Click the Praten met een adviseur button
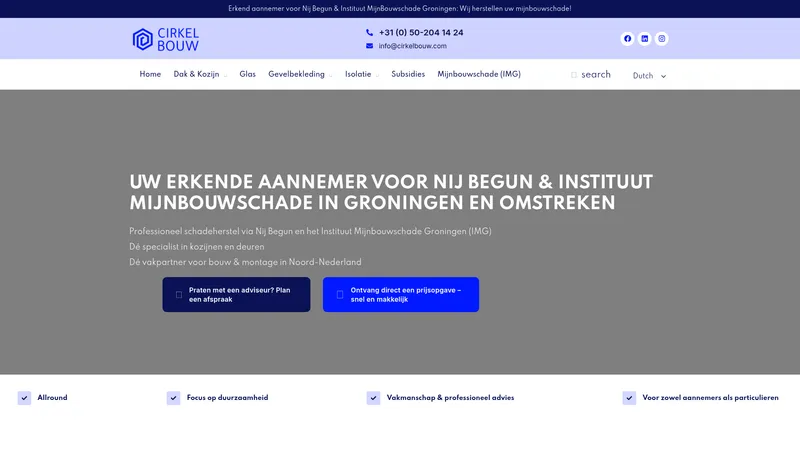Viewport: 800px width, 450px height. pyautogui.click(x=236, y=294)
